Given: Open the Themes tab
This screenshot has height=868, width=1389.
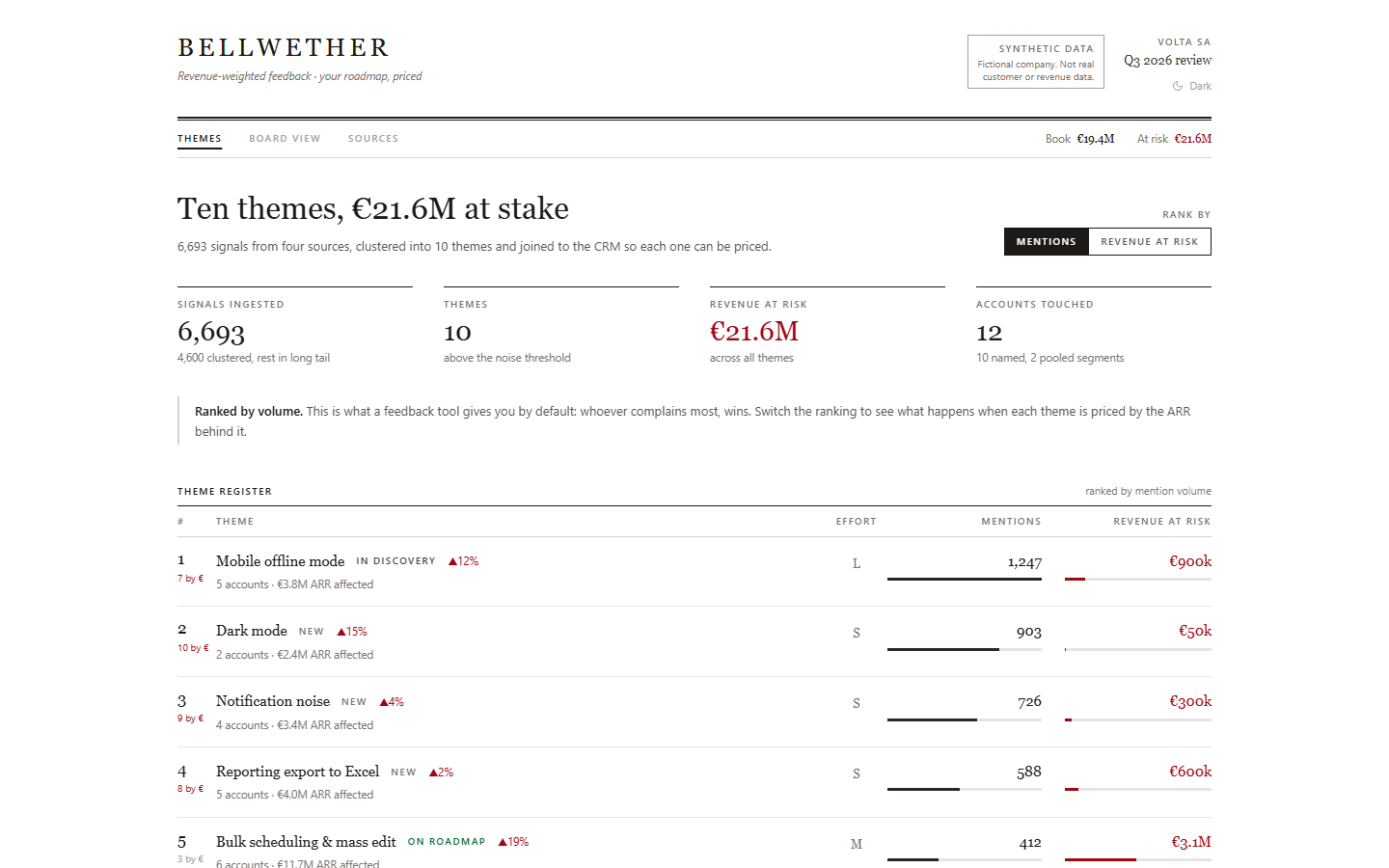Looking at the screenshot, I should point(200,139).
